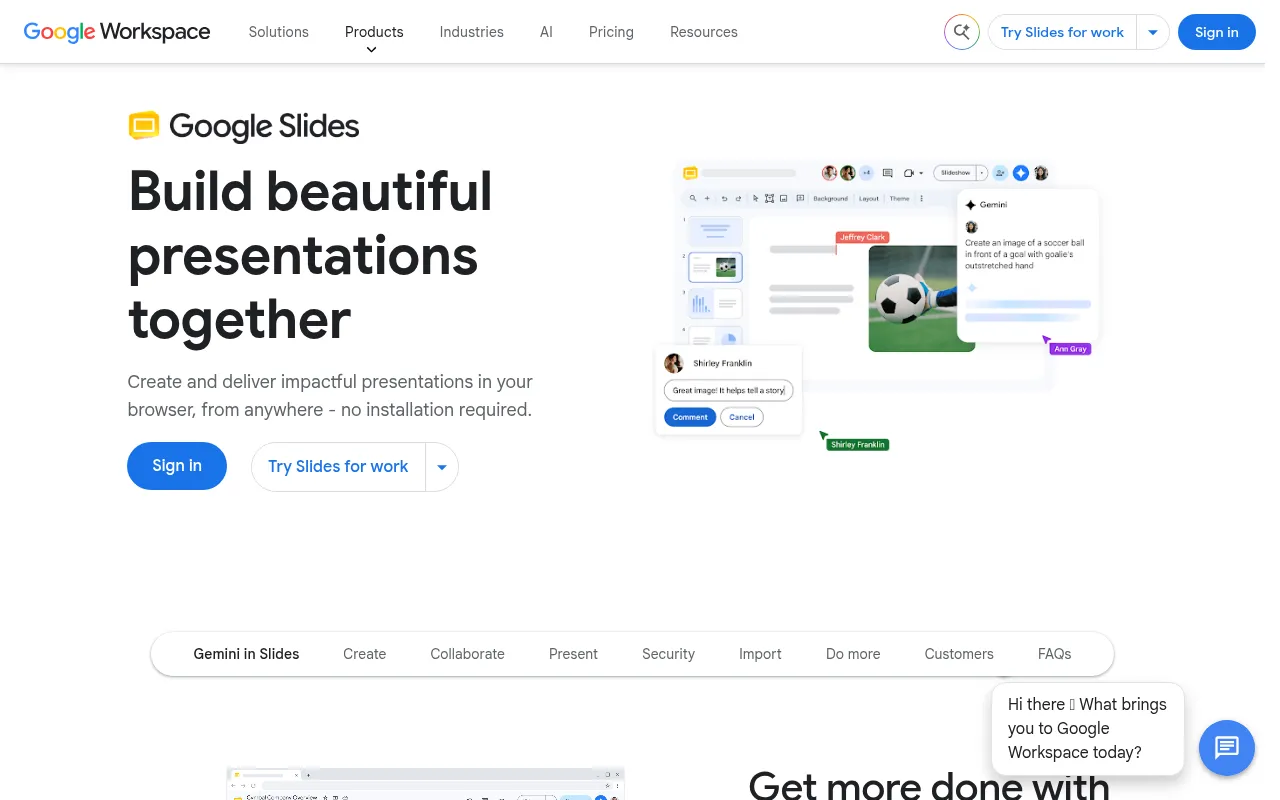Expand the header Try Slides dropdown arrow
1280x800 pixels.
[1153, 32]
